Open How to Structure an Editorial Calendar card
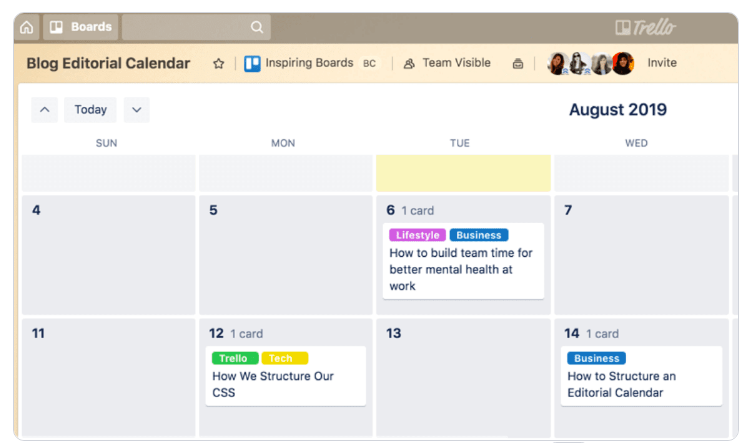754x443 pixels. [622, 384]
